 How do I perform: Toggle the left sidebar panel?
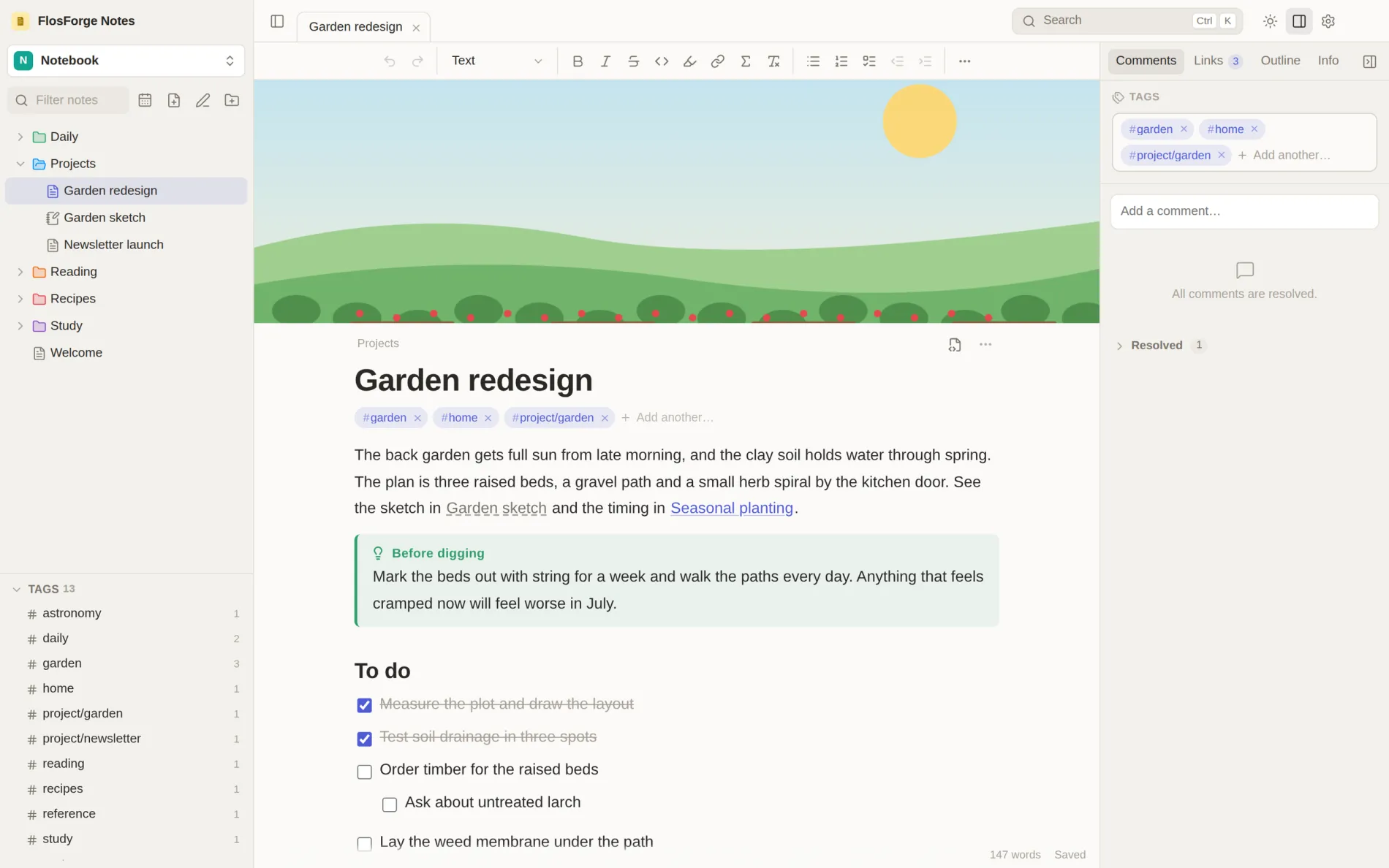(x=277, y=21)
